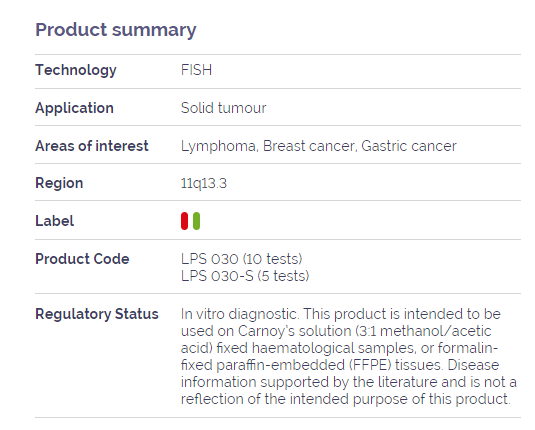Screen dimensions: 535x430
Task: Click Breast cancer in Areas of interest
Action: [x=310, y=146]
